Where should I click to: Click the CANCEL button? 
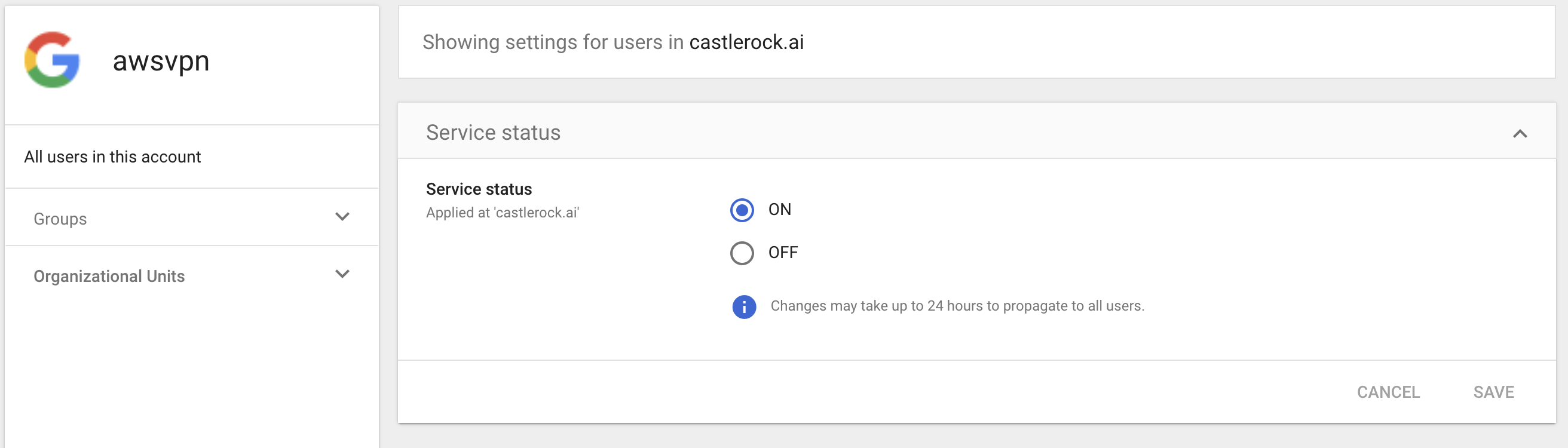(x=1388, y=392)
